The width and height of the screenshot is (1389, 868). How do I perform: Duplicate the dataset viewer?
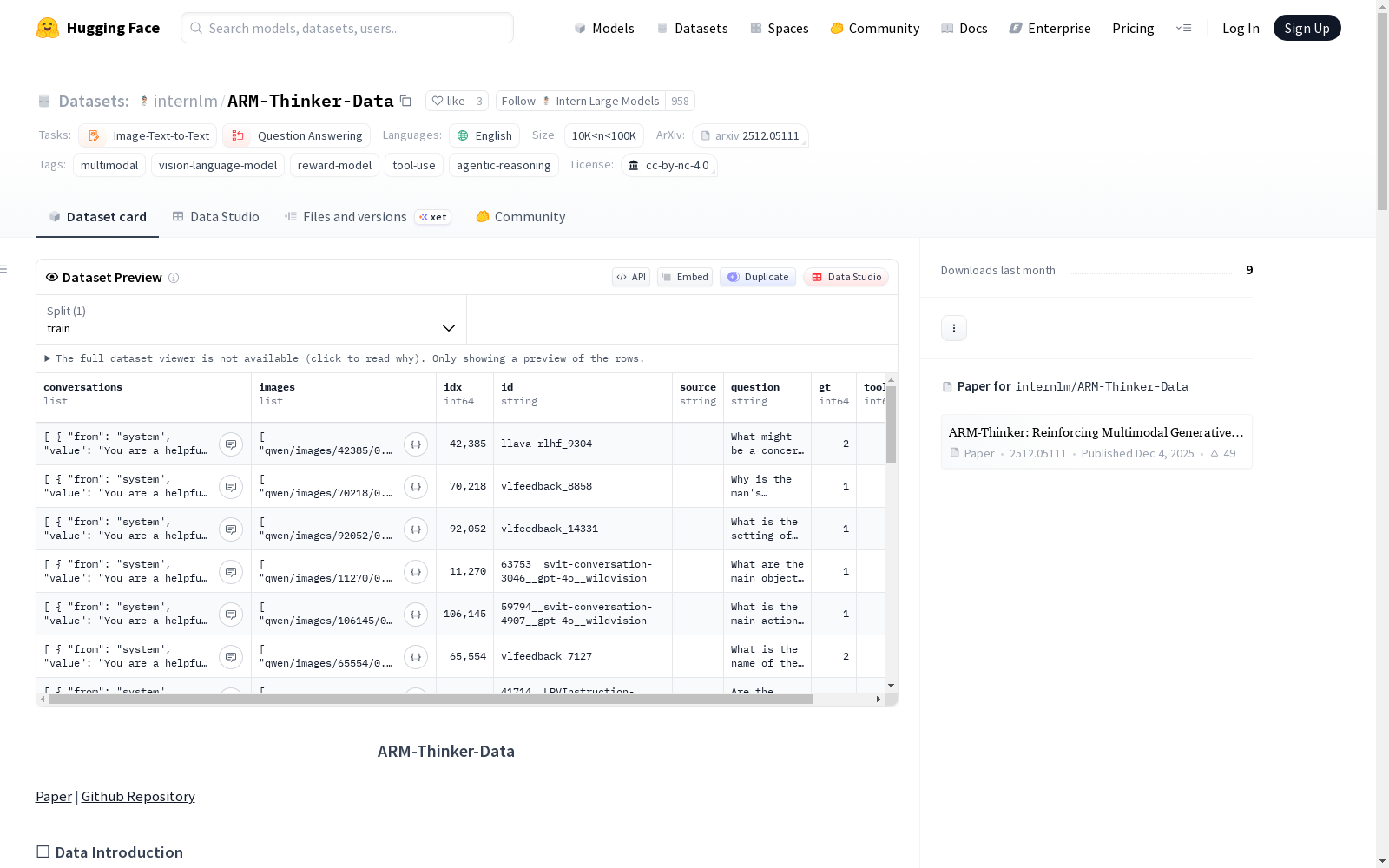point(758,277)
